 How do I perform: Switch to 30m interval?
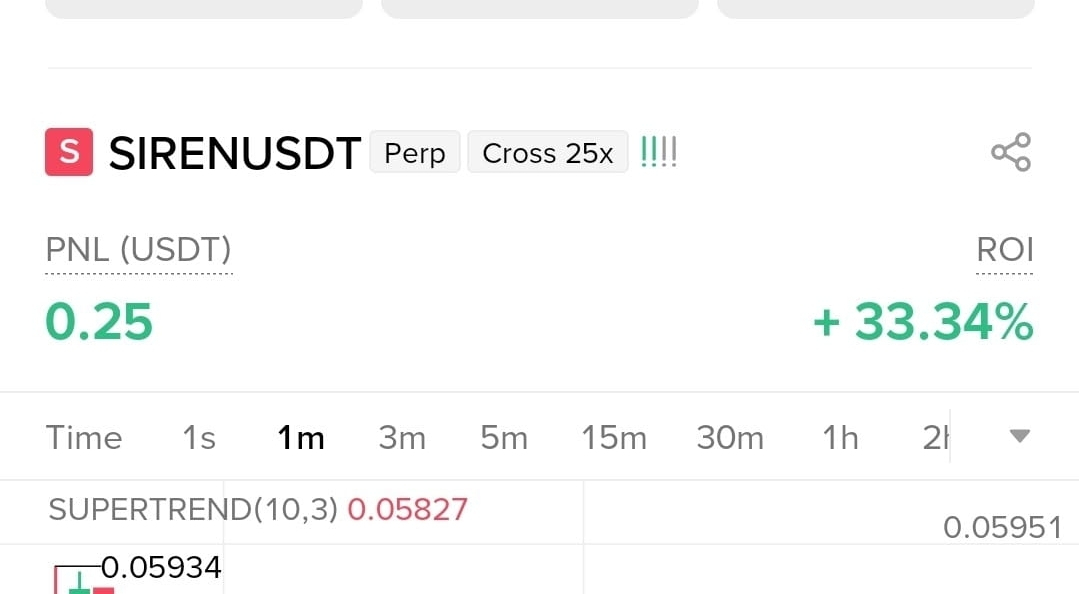(x=730, y=438)
